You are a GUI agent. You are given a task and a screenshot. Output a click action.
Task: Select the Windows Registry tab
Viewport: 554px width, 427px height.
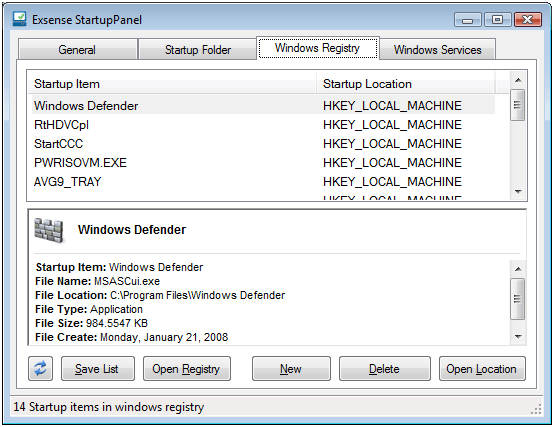pos(318,48)
